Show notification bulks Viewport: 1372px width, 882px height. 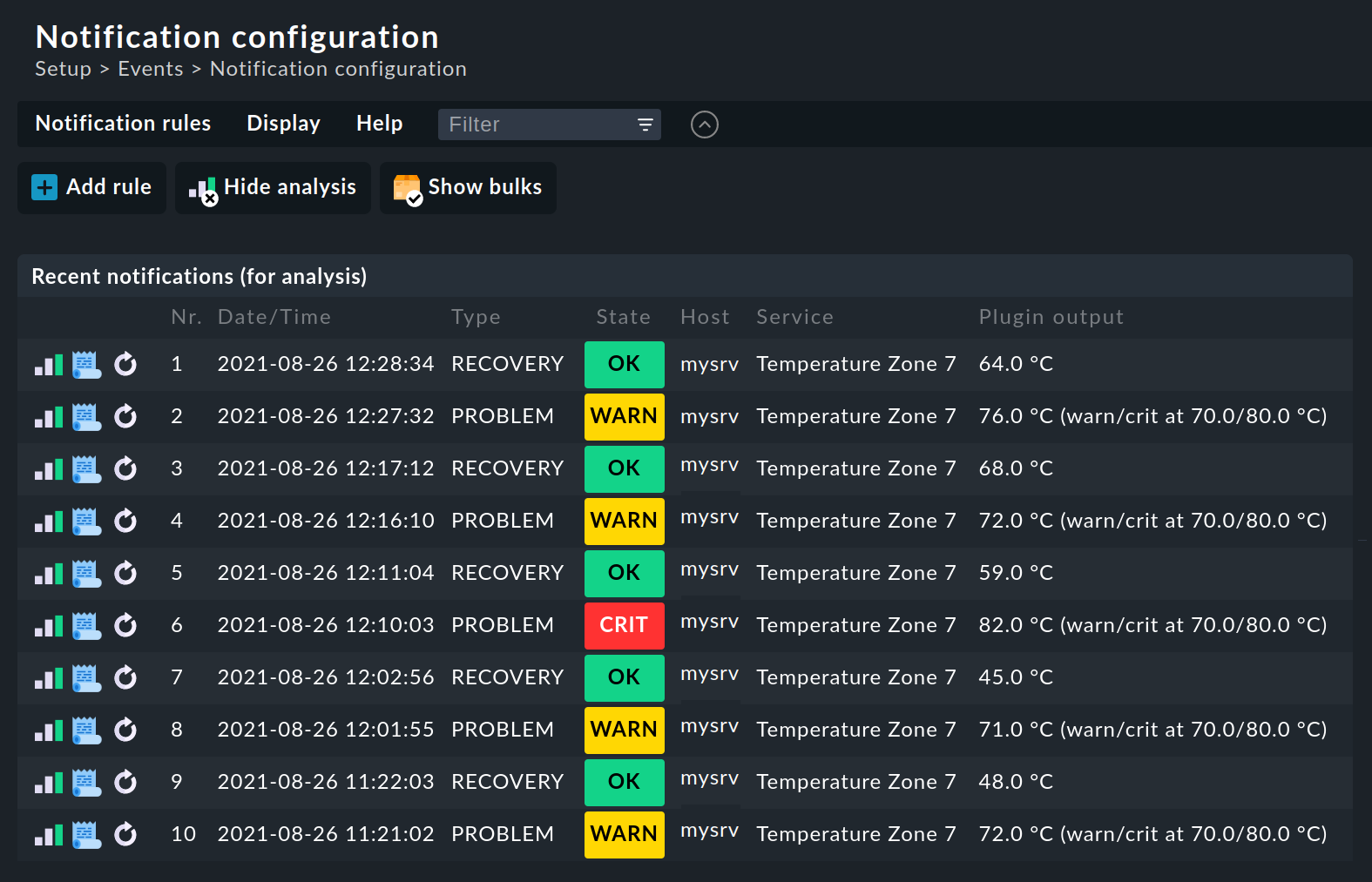[x=468, y=187]
